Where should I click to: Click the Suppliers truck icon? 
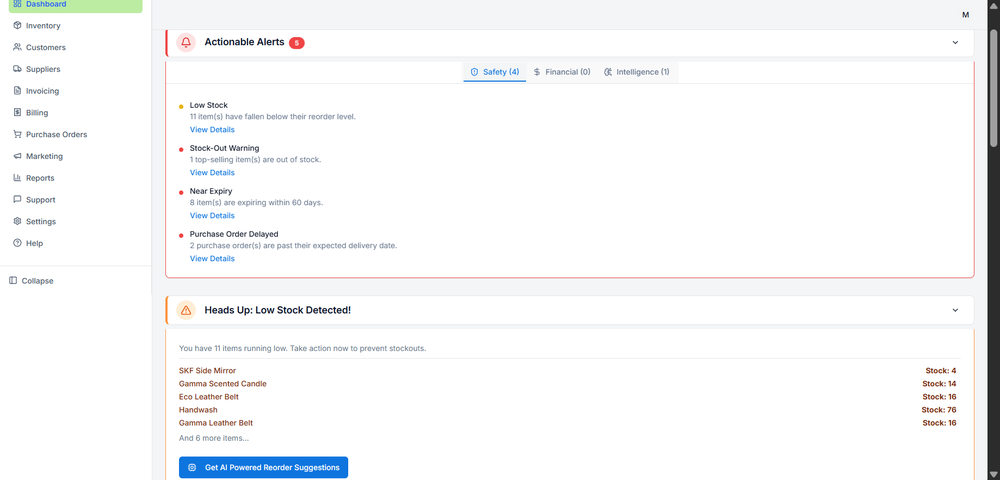17,69
